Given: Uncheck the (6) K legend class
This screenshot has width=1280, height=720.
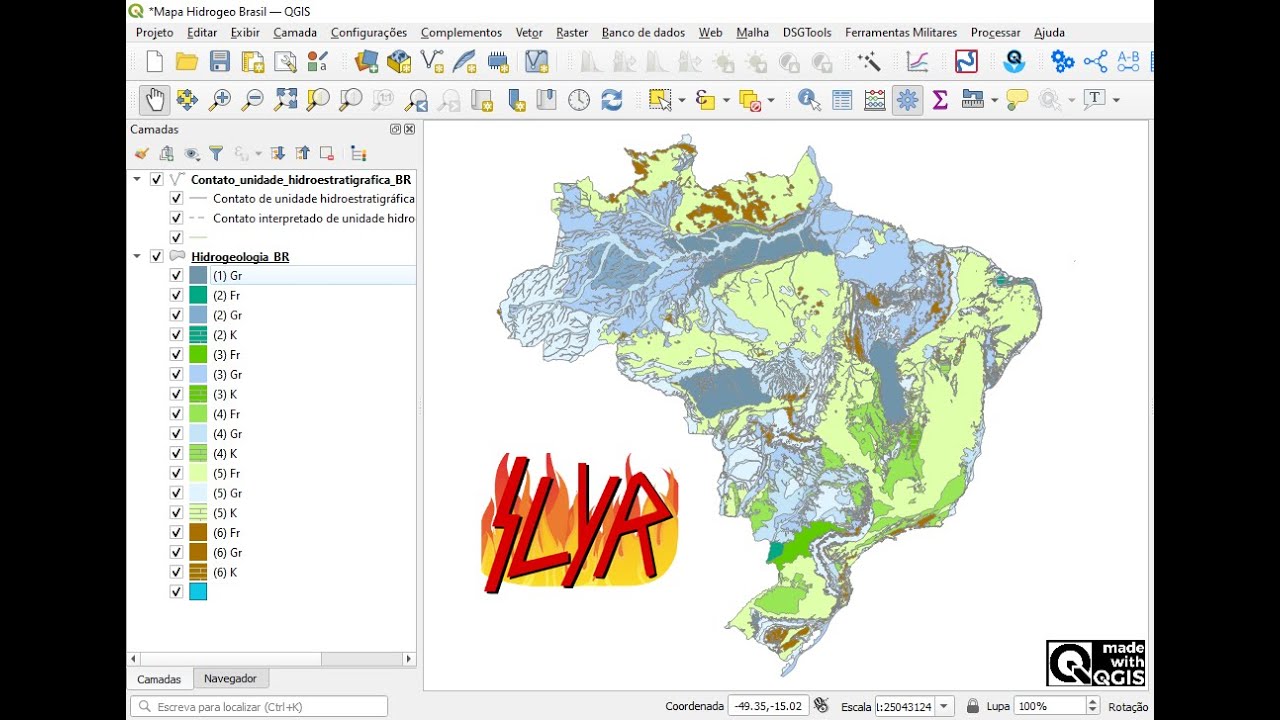Looking at the screenshot, I should [176, 572].
